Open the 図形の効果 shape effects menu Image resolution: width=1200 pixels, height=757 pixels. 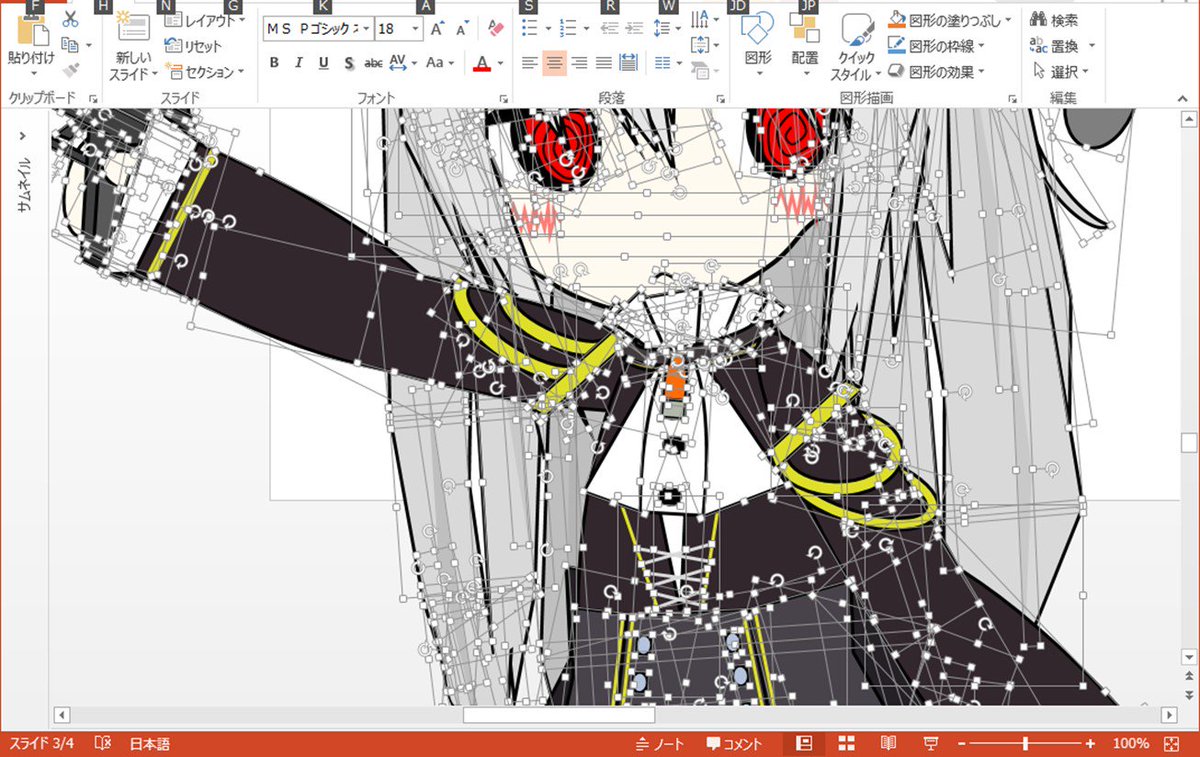[x=936, y=72]
